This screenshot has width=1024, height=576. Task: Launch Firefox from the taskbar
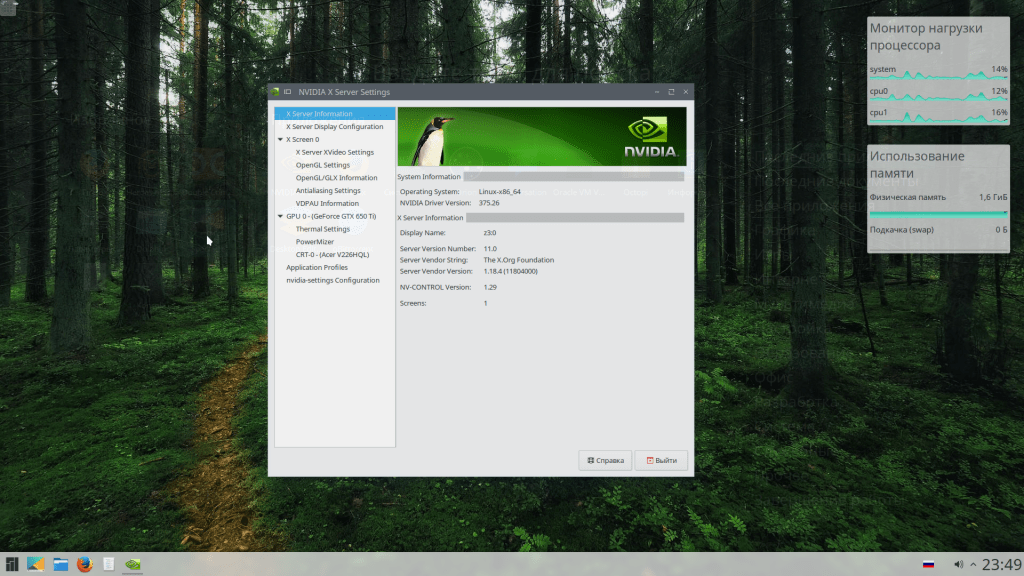85,564
